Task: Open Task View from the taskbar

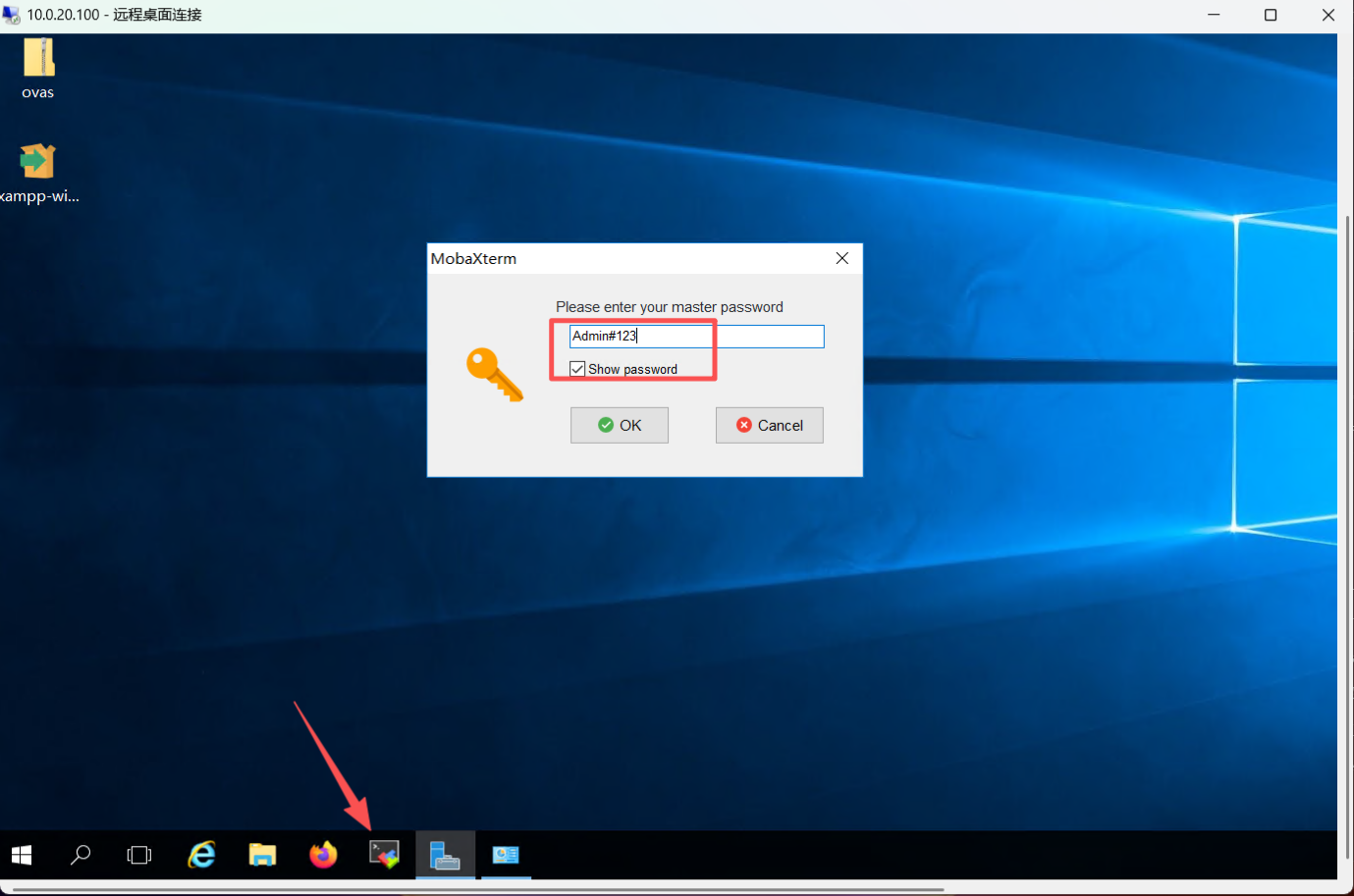Action: (x=139, y=855)
